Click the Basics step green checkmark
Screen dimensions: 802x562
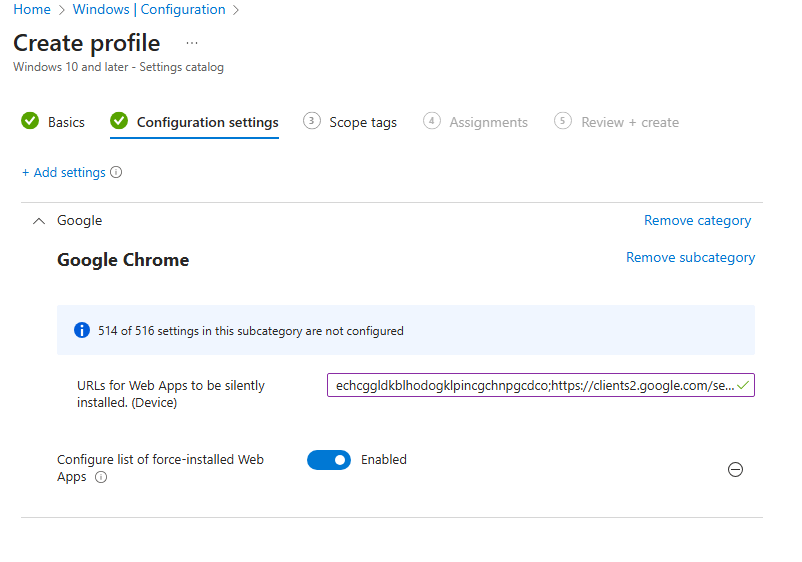coord(30,121)
